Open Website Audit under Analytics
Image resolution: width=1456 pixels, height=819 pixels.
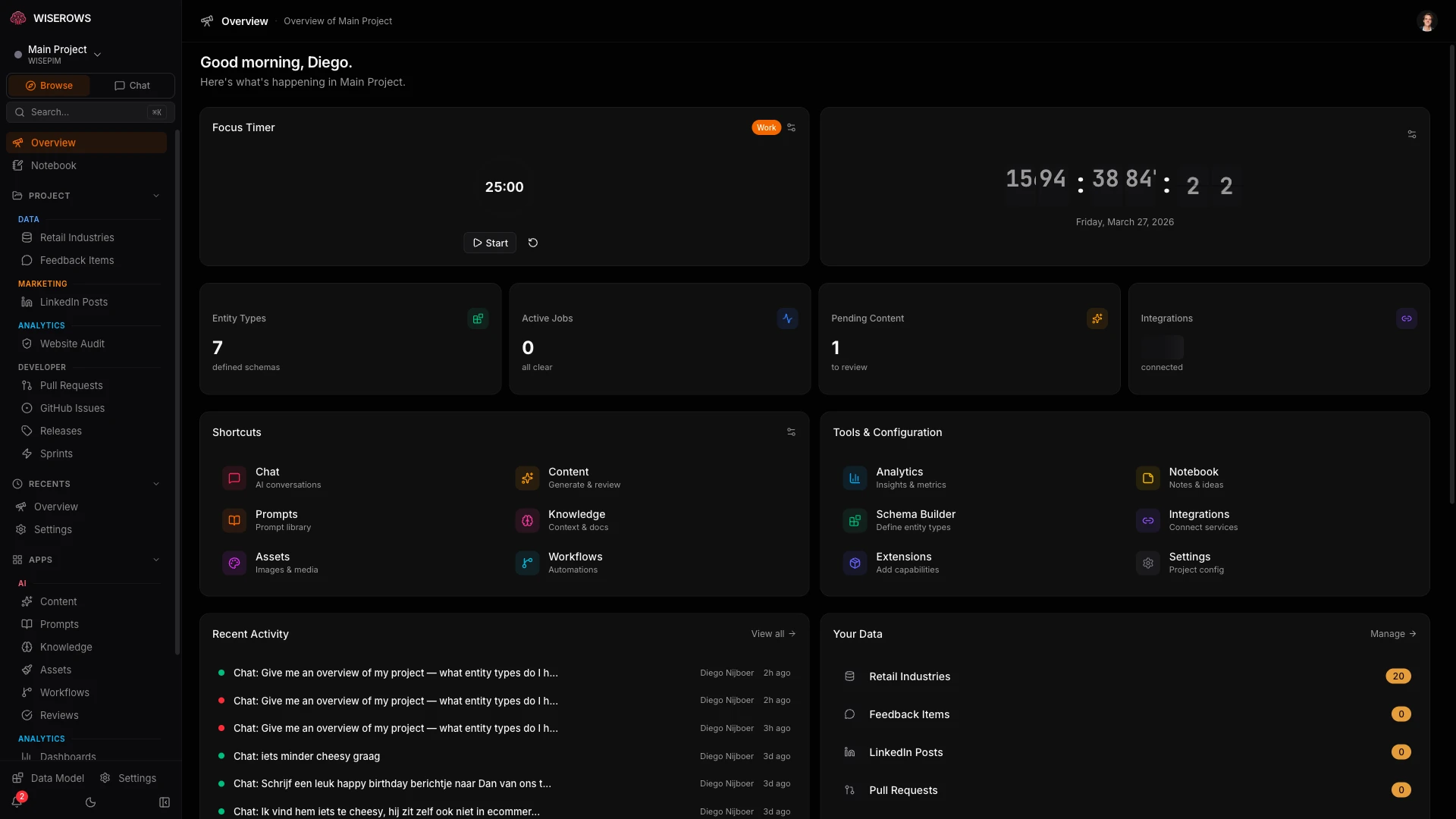pyautogui.click(x=72, y=344)
